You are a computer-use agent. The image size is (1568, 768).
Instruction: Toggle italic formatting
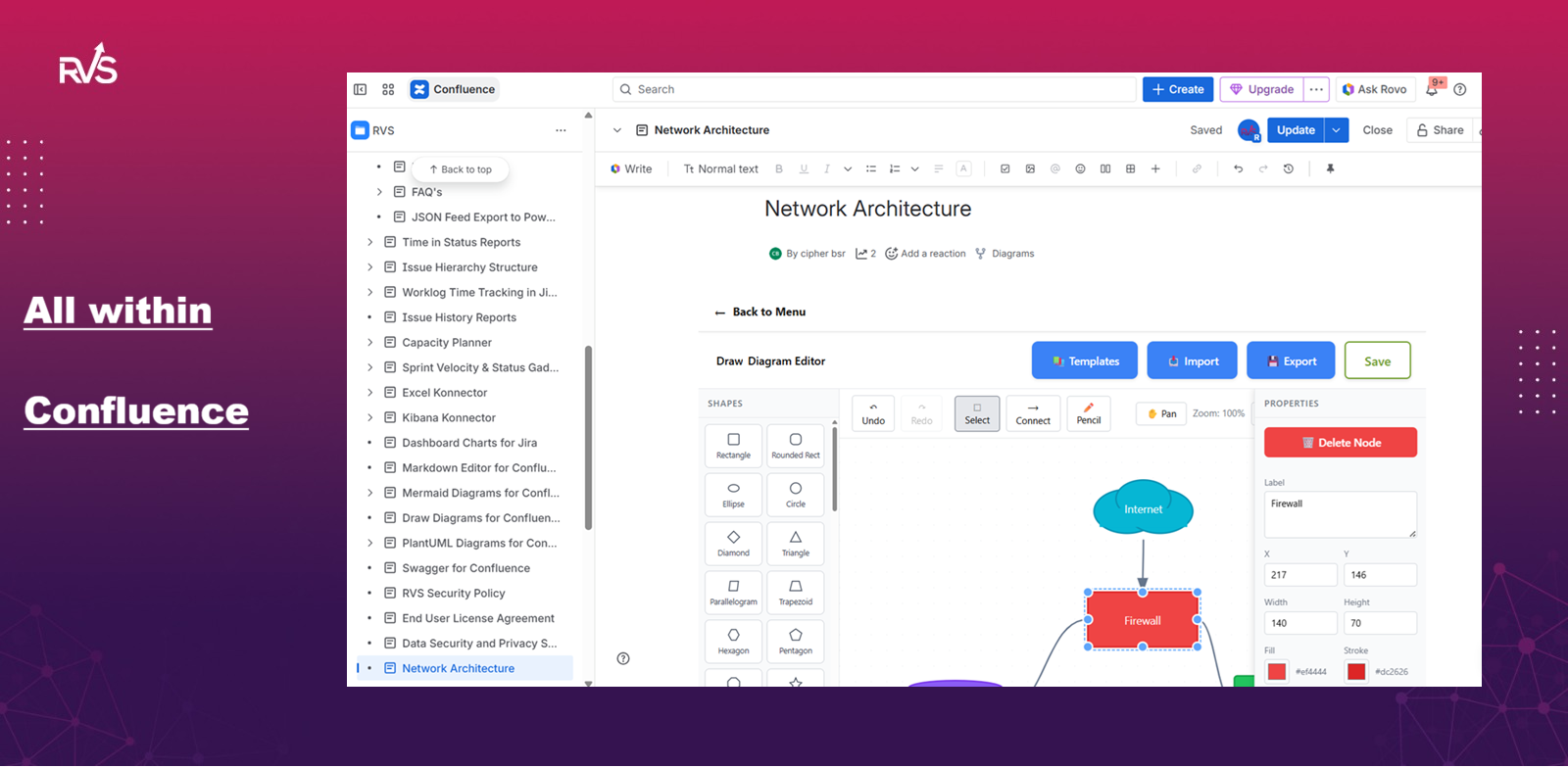827,168
